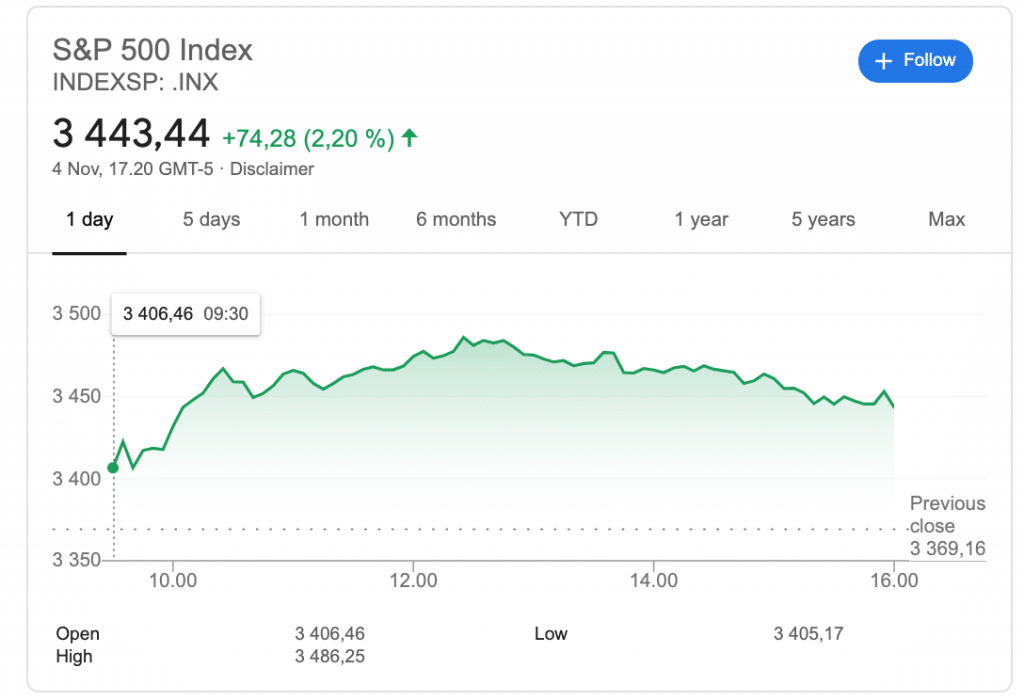Screen dimensions: 1024x700
Task: Click the green data point at 09:30
Action: 113,467
